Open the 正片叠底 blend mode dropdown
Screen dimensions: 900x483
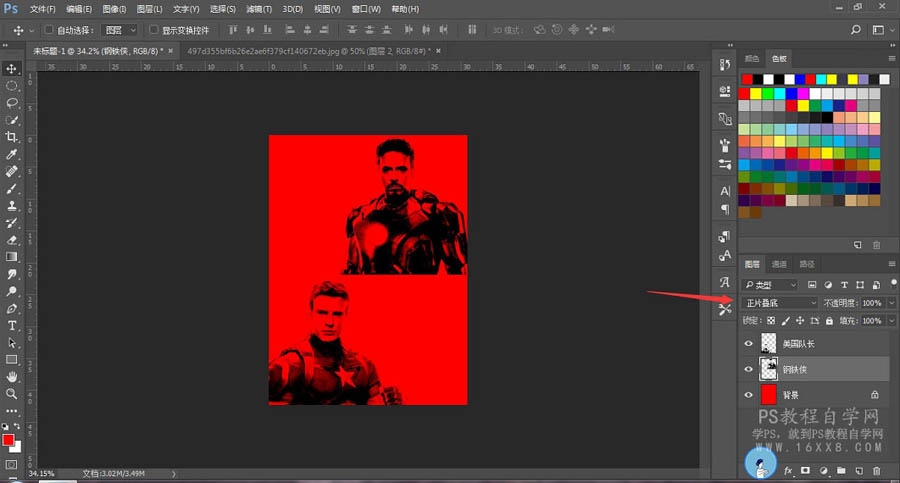point(779,303)
